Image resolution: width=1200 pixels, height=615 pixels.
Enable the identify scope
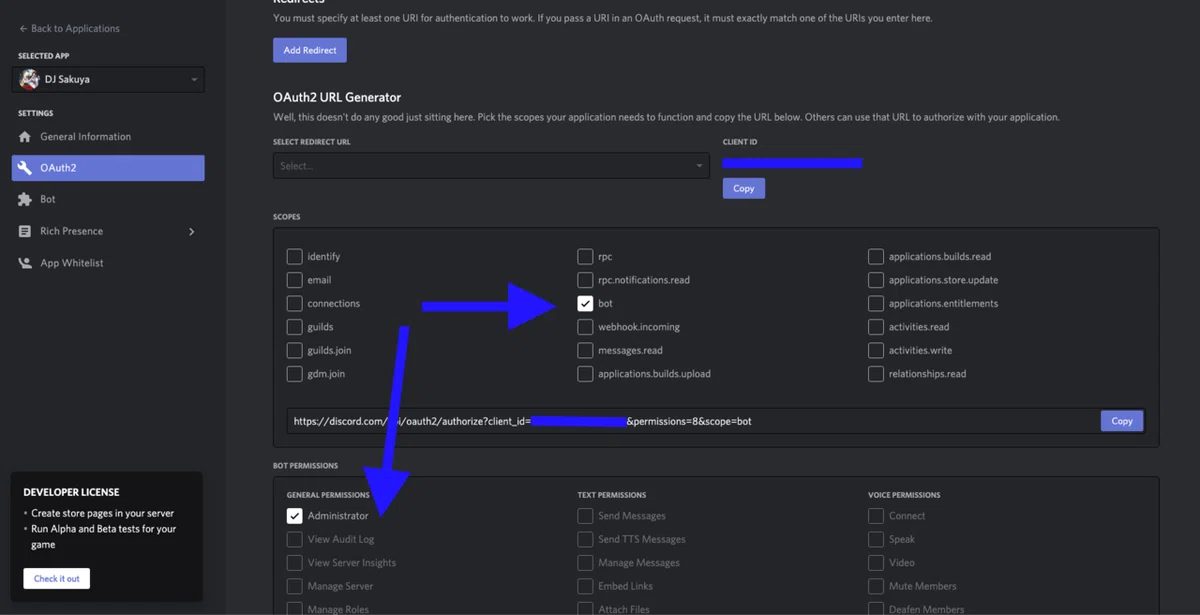[x=294, y=257]
